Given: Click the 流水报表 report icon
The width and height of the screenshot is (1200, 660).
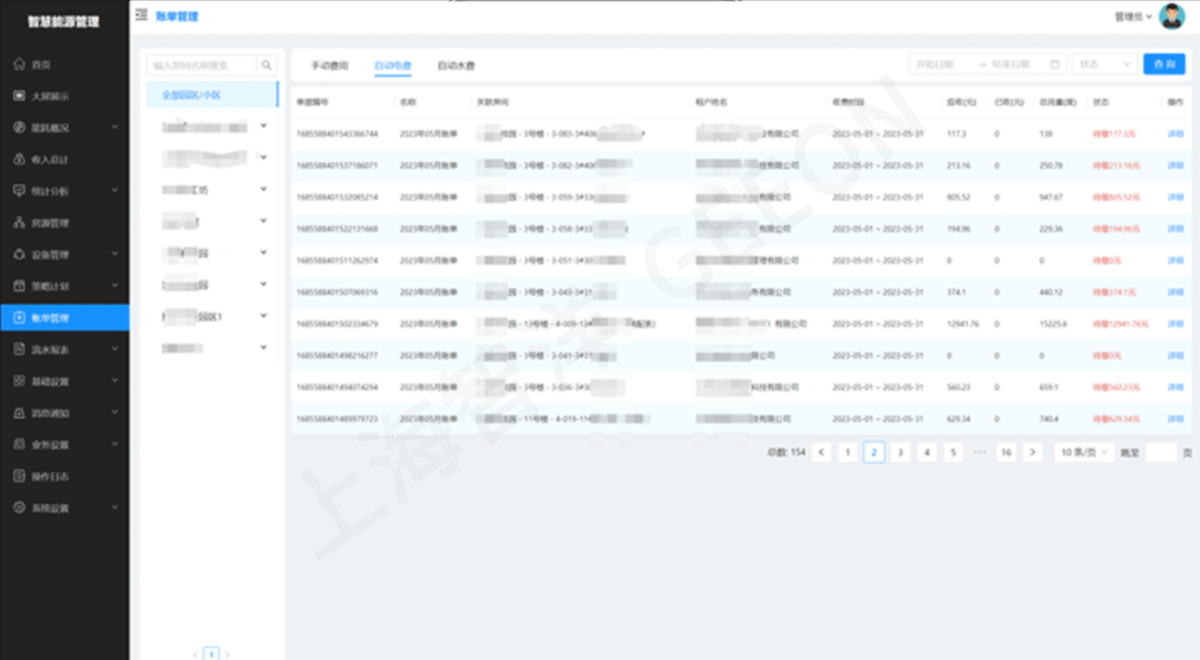Looking at the screenshot, I should (19, 349).
